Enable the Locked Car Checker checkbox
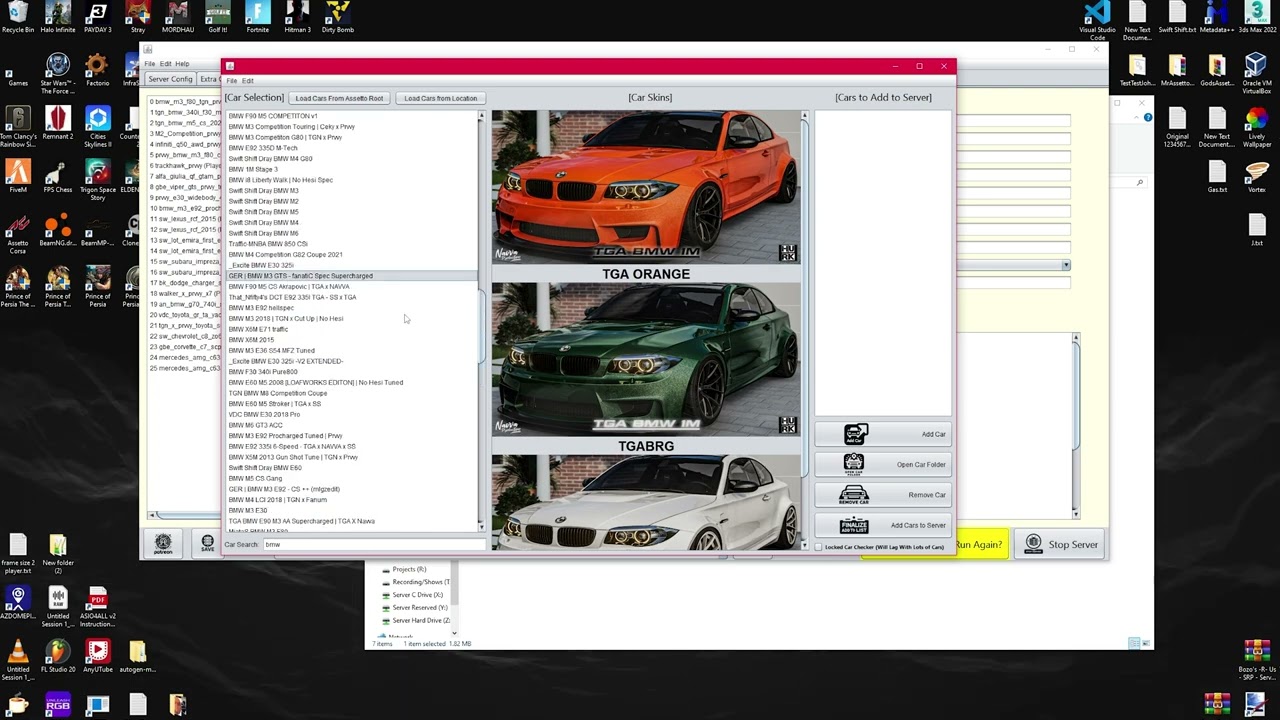This screenshot has height=720, width=1280. (x=819, y=547)
